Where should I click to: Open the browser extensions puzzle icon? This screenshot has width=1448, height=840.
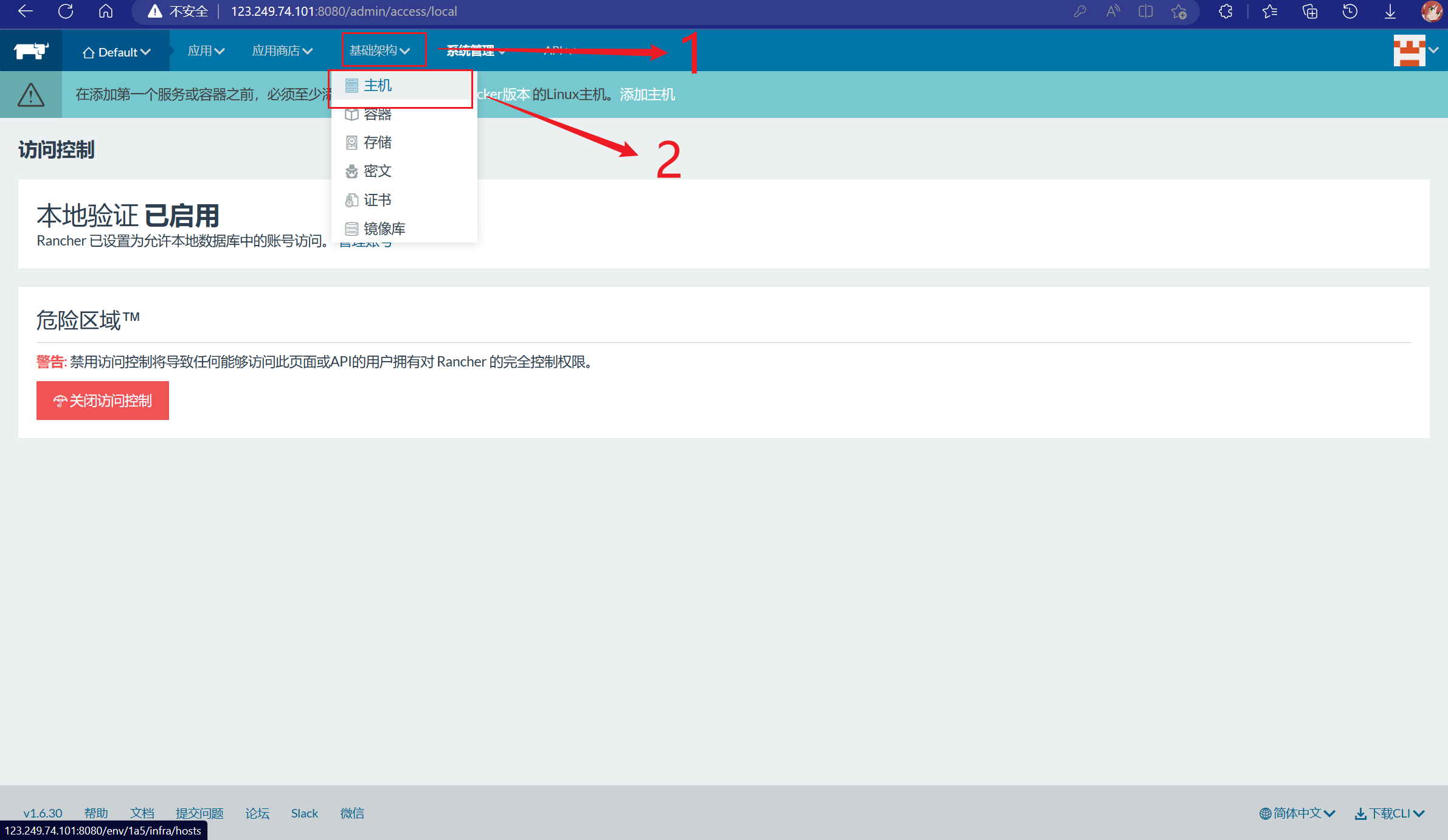pyautogui.click(x=1225, y=12)
